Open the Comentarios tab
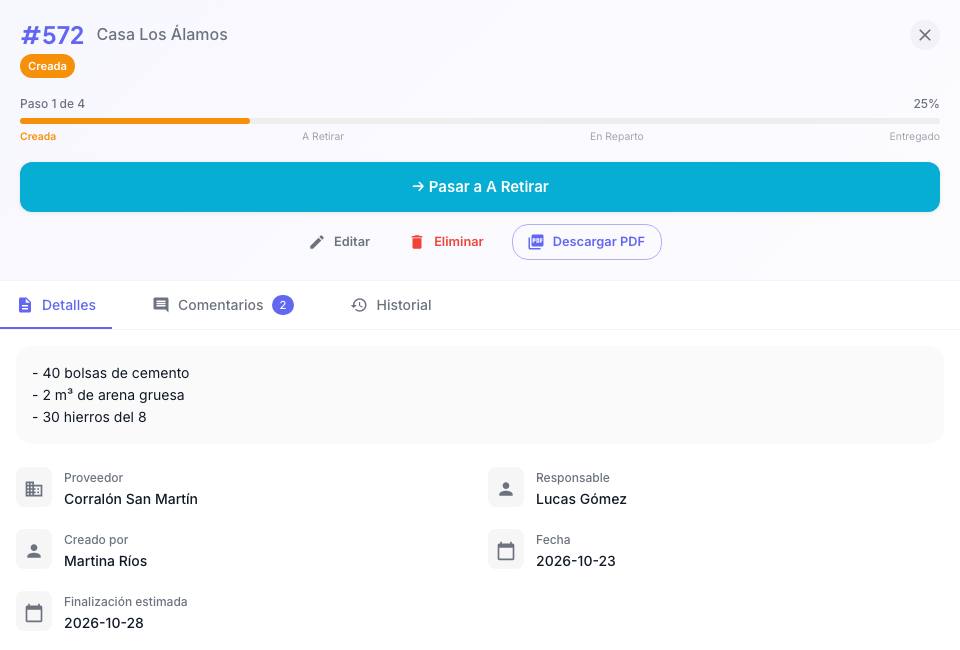The image size is (960, 650). tap(223, 305)
